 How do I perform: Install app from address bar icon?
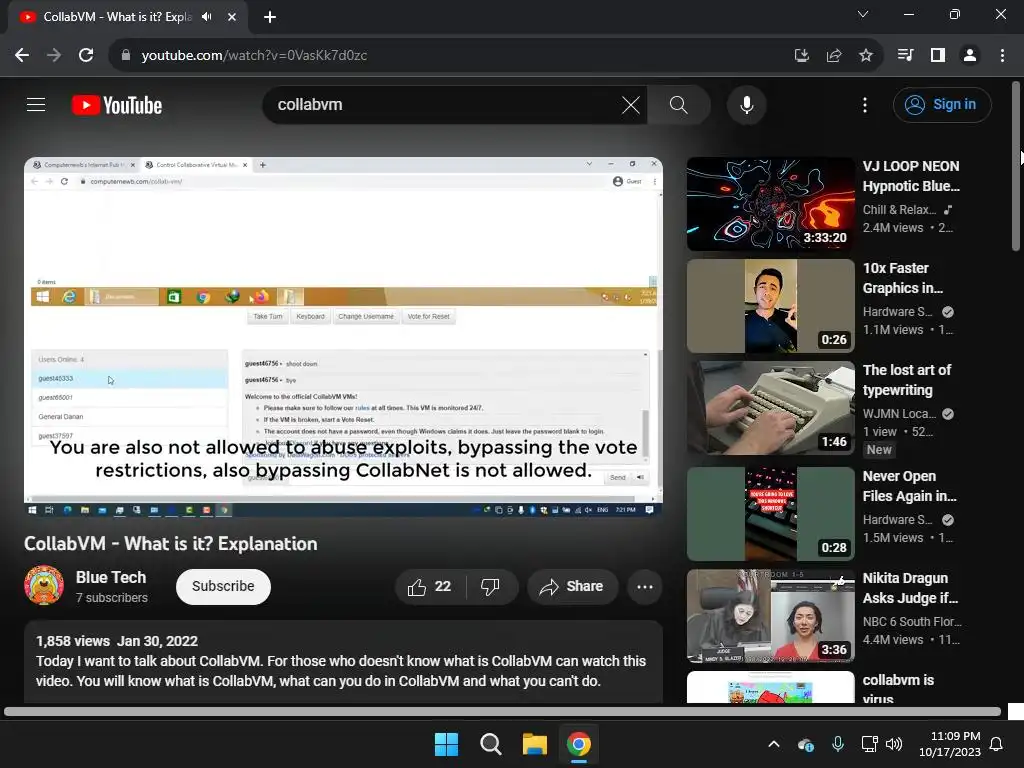(x=801, y=56)
